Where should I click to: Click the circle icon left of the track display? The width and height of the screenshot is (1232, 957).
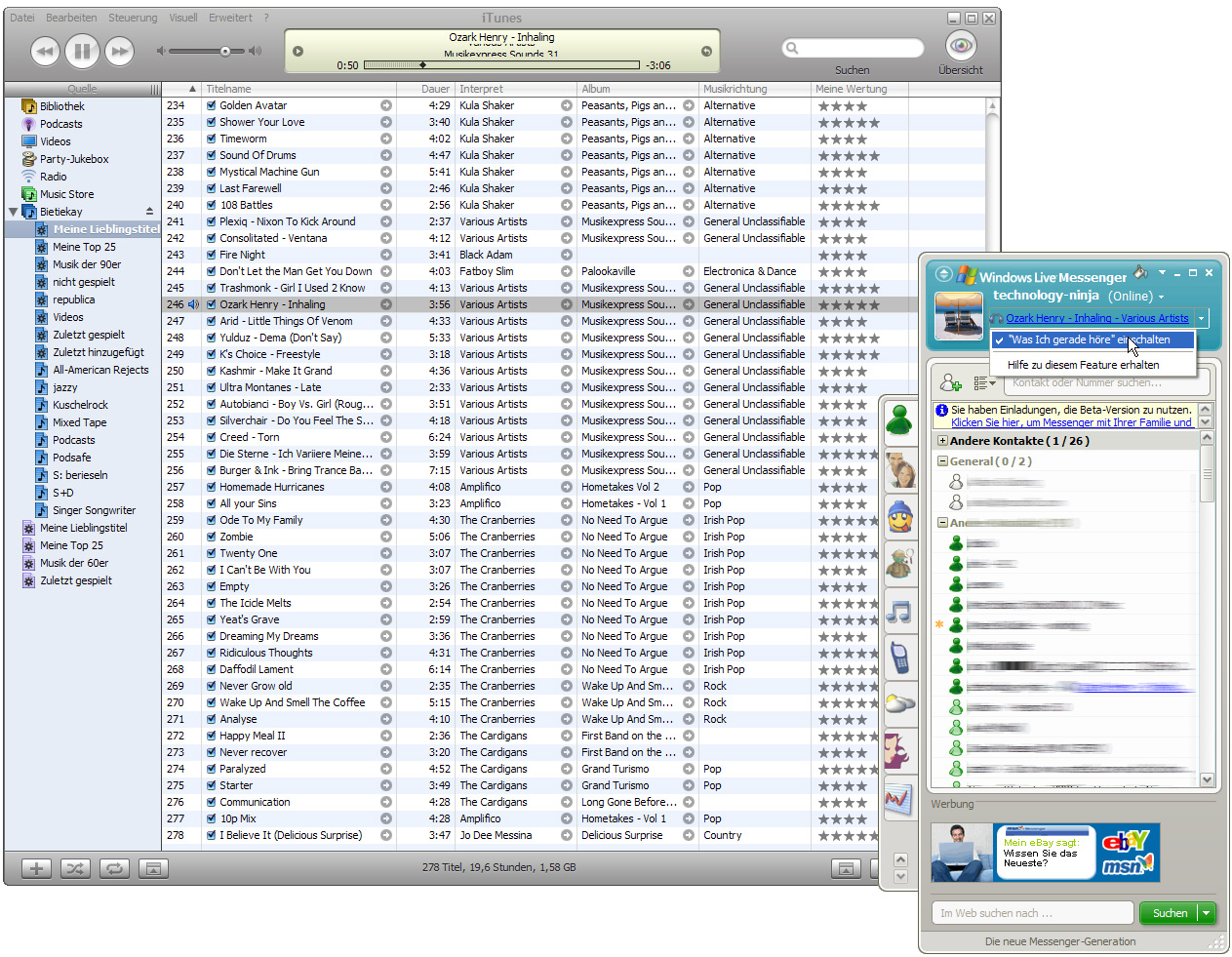pos(298,52)
